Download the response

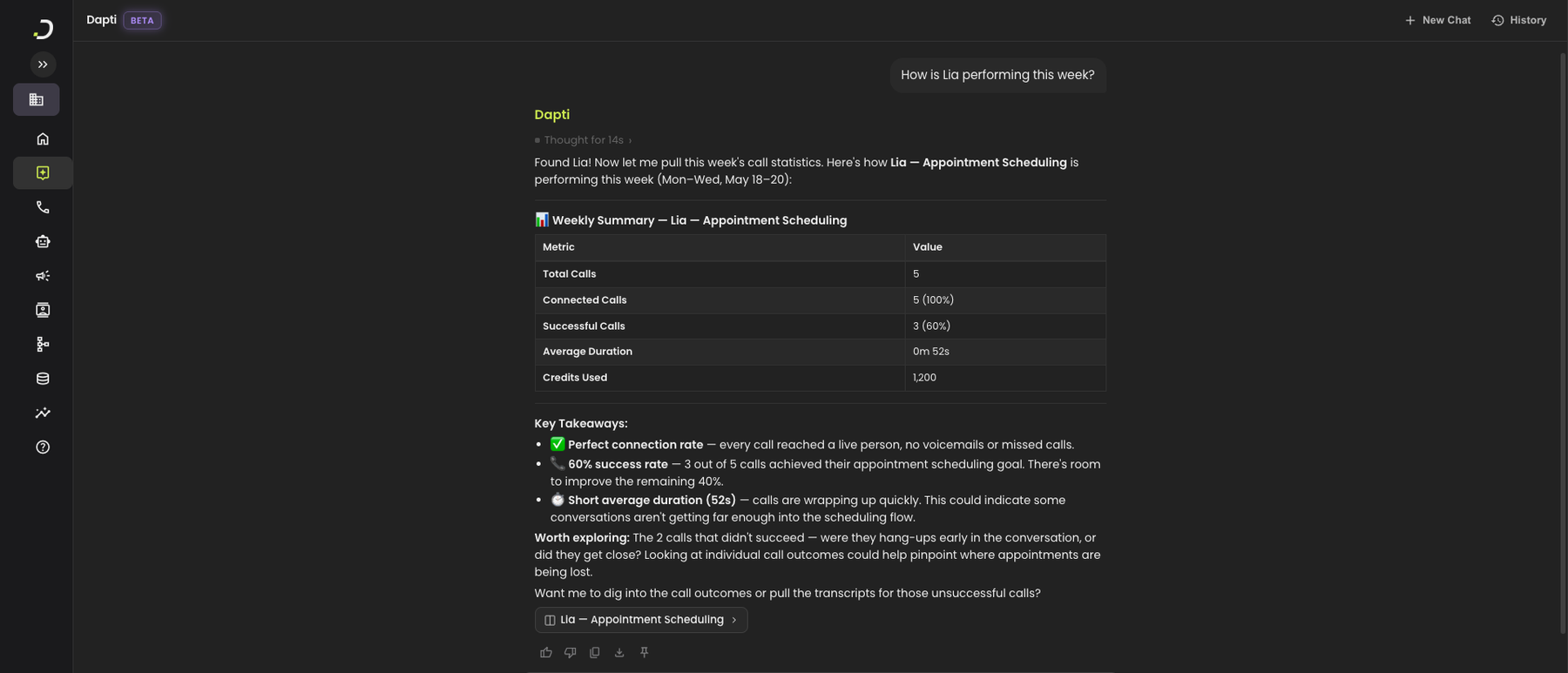619,653
